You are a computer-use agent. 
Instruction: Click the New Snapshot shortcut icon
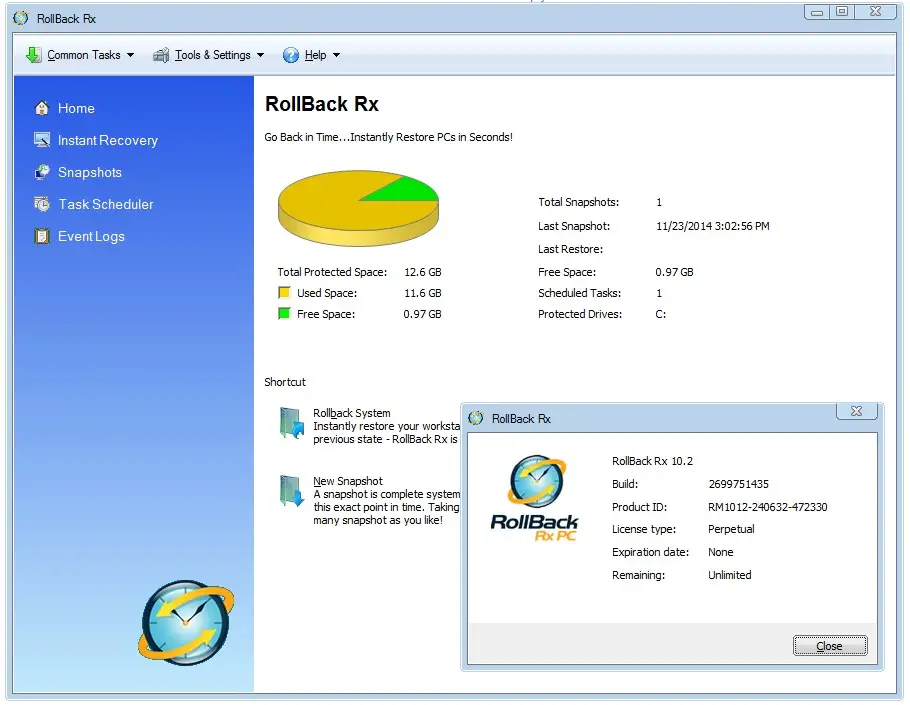(291, 491)
